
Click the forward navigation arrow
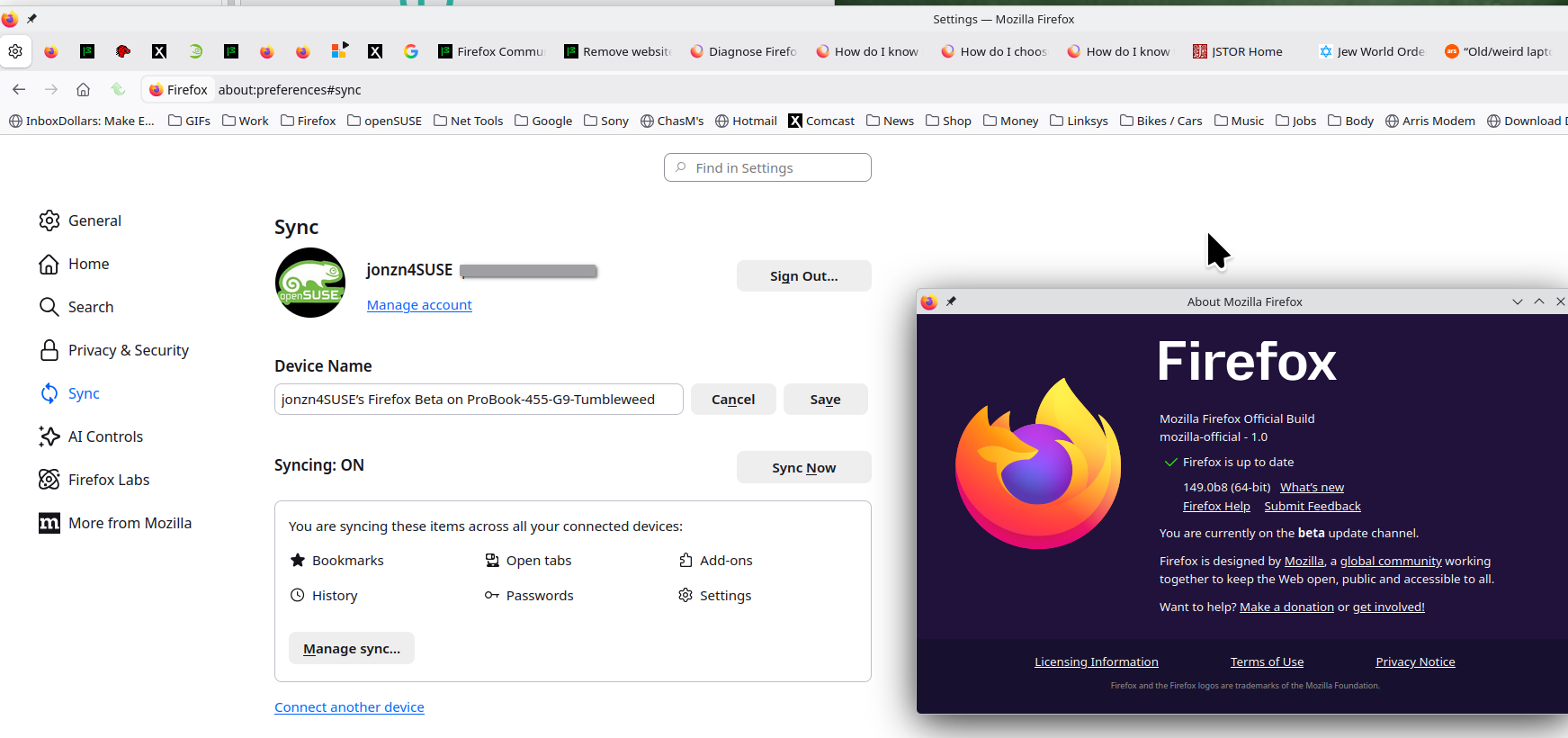pos(51,89)
